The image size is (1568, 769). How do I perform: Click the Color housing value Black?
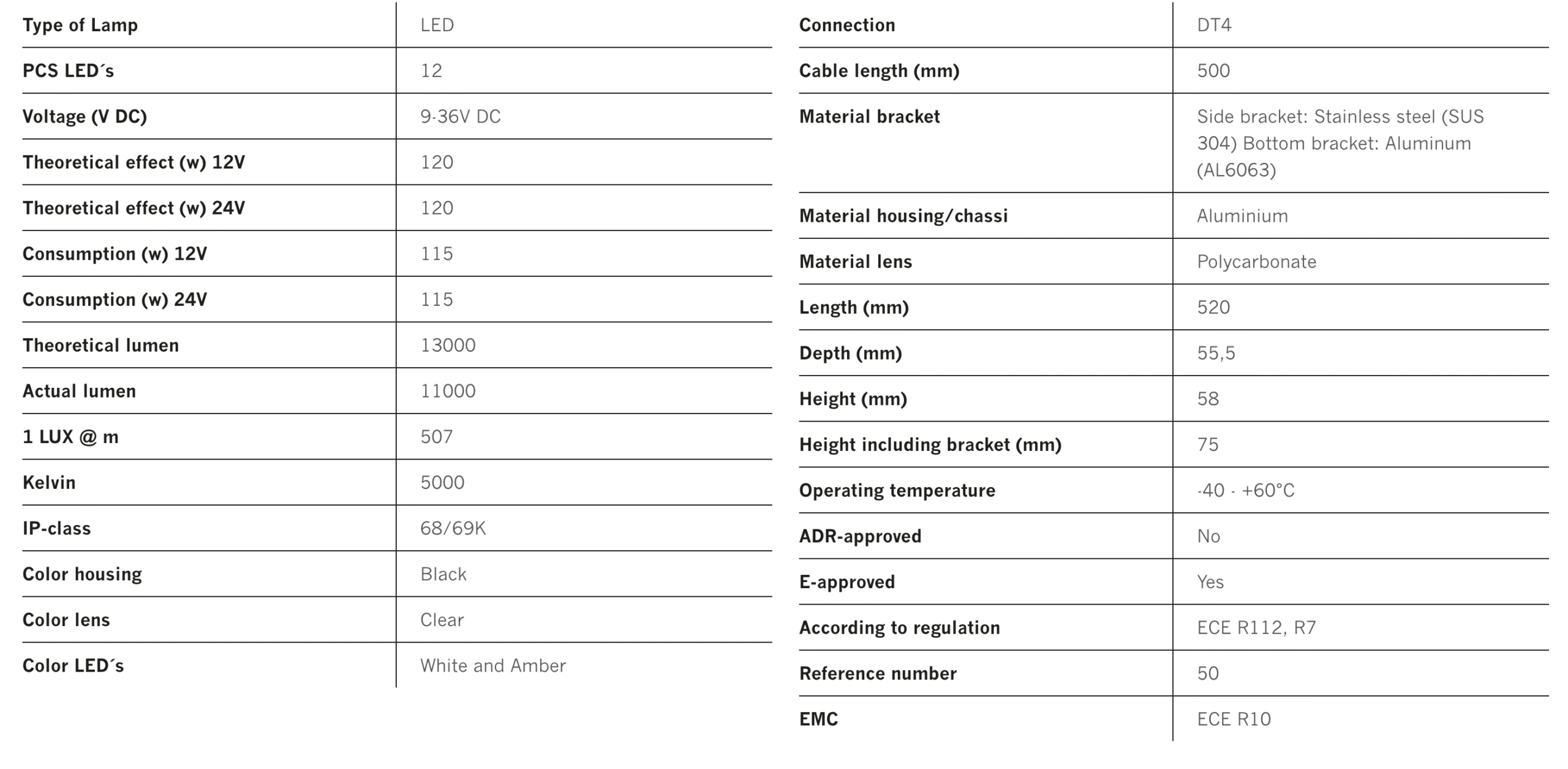pyautogui.click(x=443, y=574)
